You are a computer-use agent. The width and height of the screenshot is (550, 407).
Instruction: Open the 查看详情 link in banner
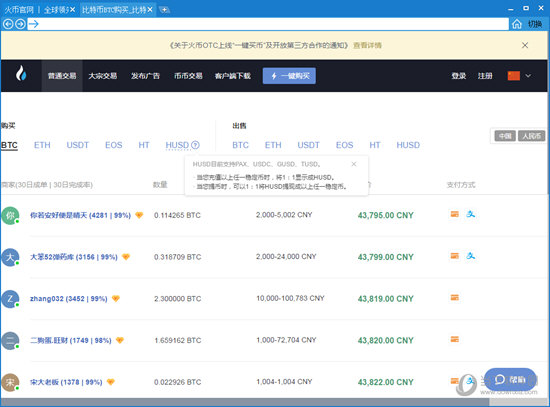[x=367, y=45]
